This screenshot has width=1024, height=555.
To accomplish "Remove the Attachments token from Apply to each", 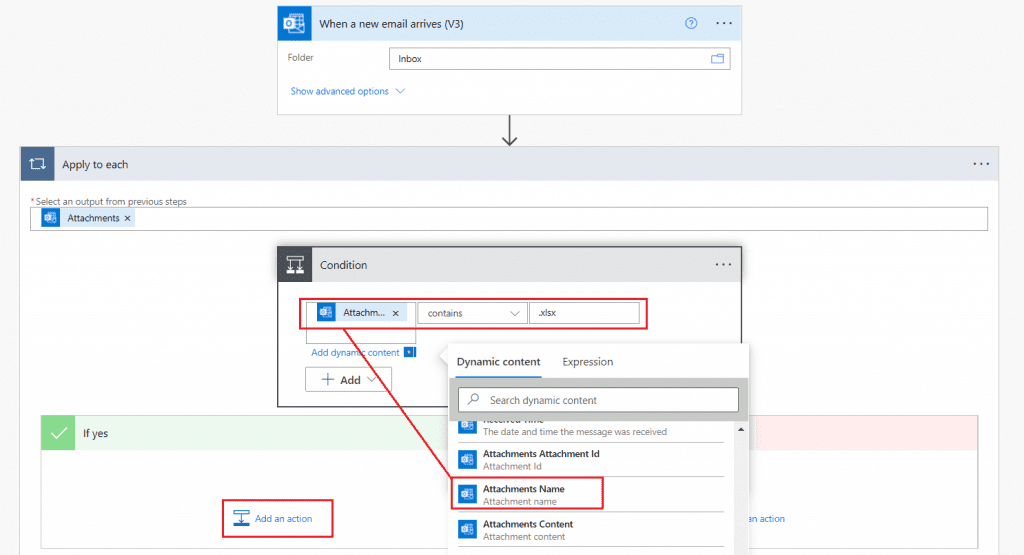I will (127, 218).
